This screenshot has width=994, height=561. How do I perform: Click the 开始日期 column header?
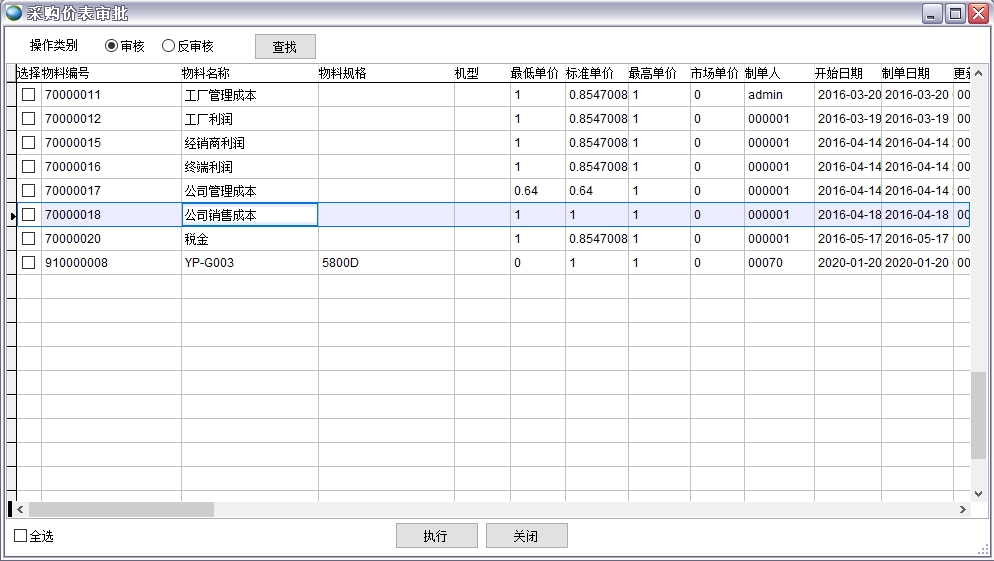click(x=838, y=74)
